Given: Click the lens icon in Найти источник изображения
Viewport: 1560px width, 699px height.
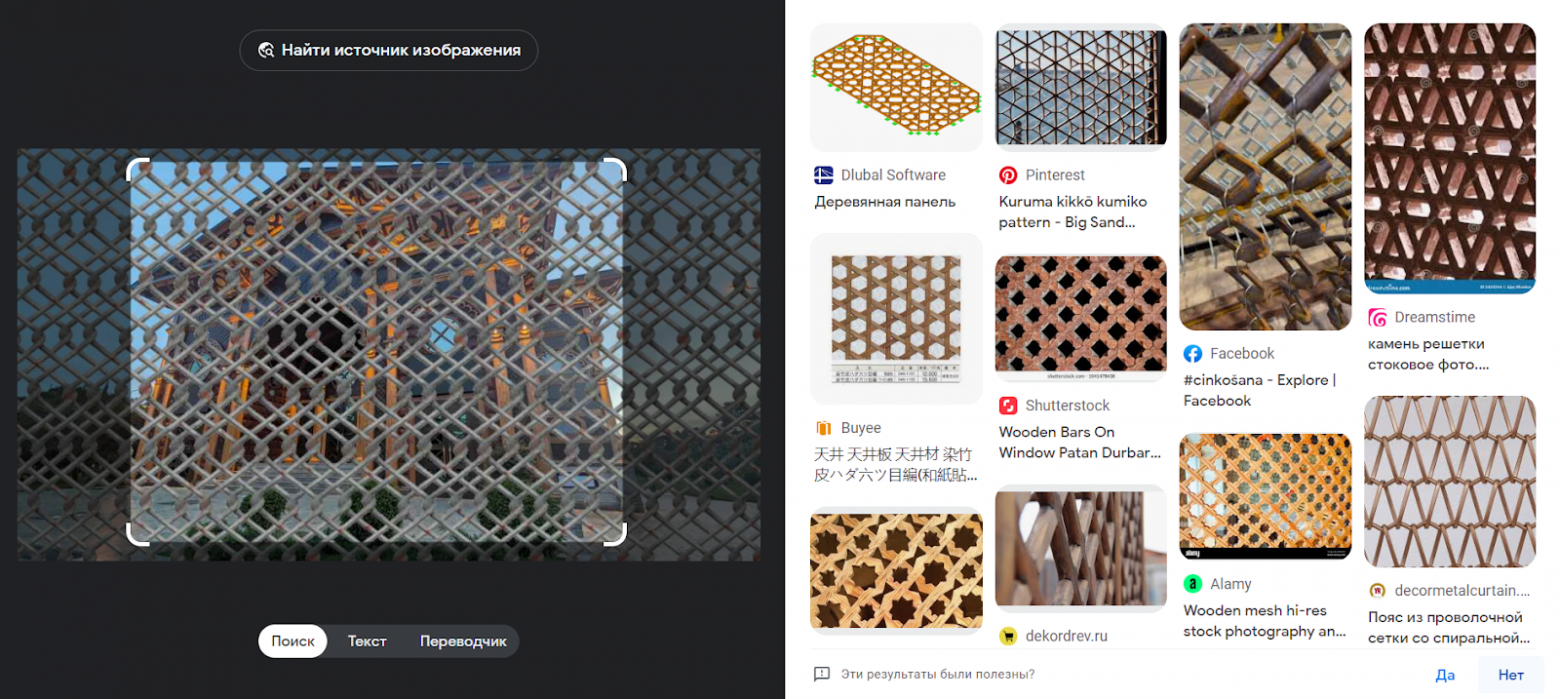Looking at the screenshot, I should (266, 50).
